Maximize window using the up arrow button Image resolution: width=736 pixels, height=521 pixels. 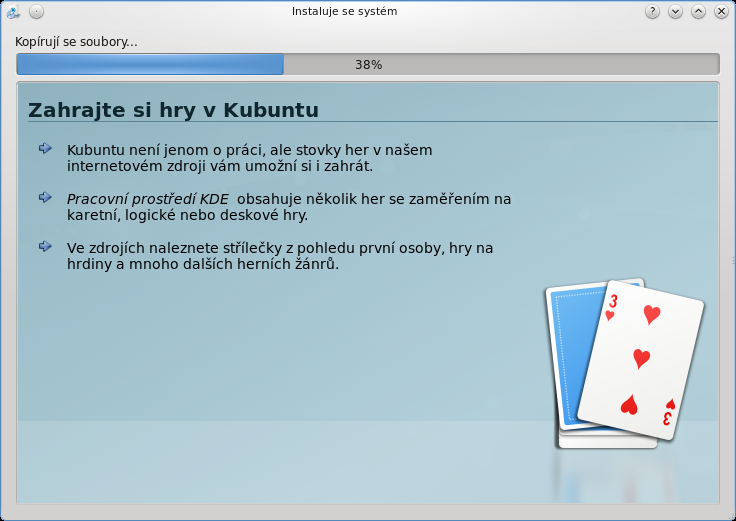tap(698, 11)
